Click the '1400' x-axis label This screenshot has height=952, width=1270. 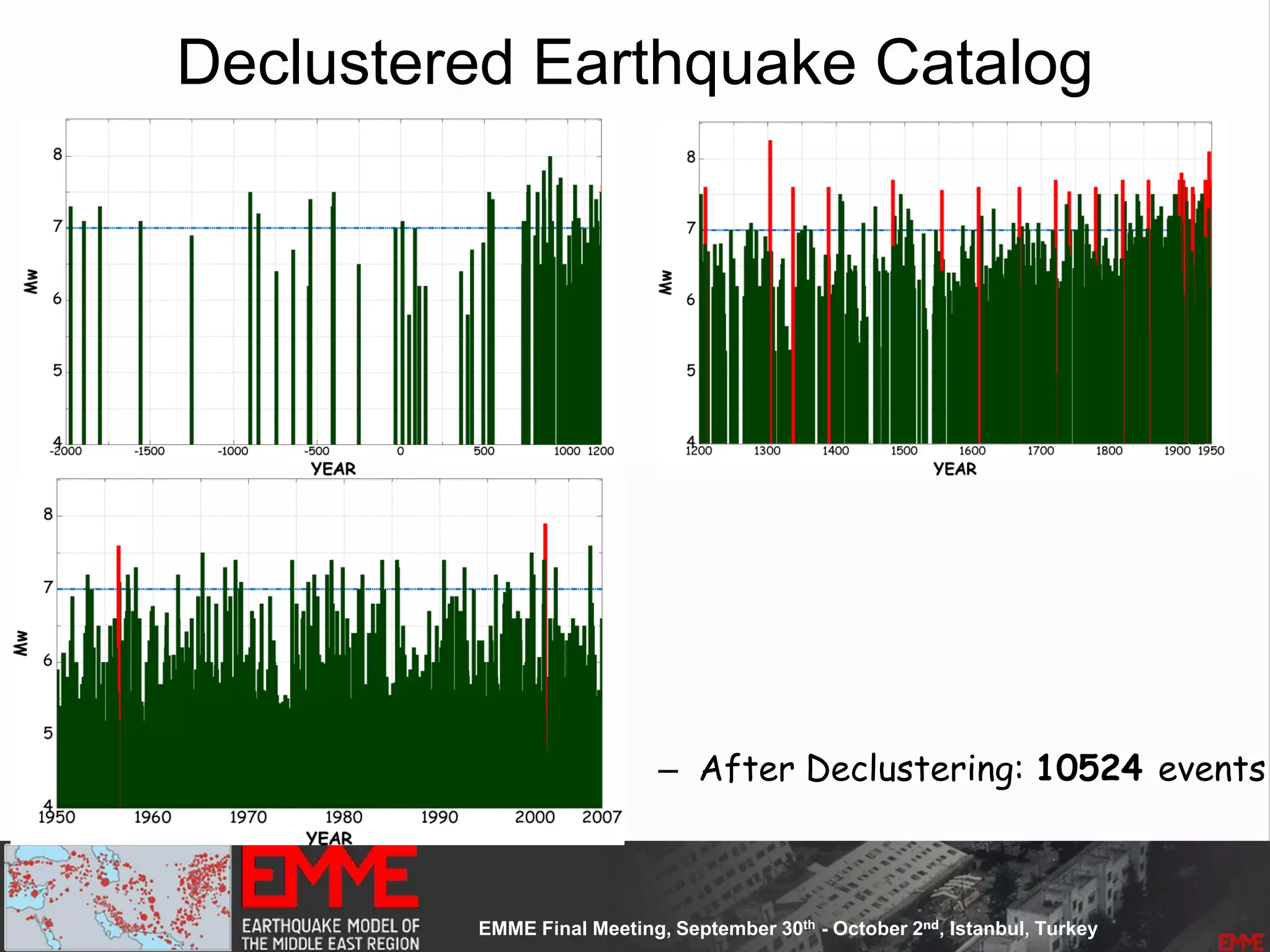(835, 451)
